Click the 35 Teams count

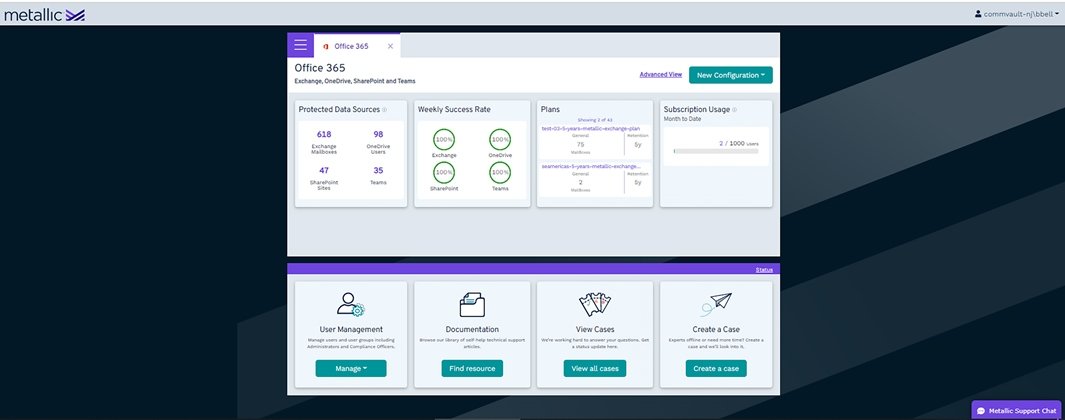378,171
